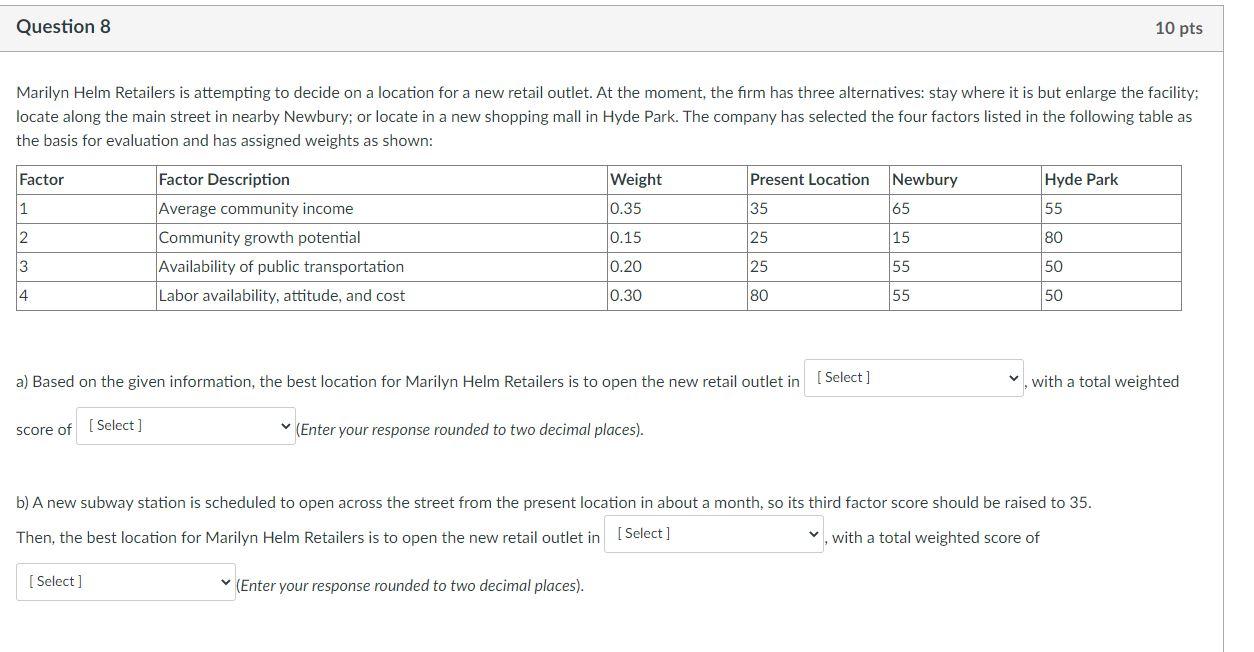Viewport: 1254px width, 652px height.
Task: Open the location dropdown in part a
Action: tap(911, 378)
